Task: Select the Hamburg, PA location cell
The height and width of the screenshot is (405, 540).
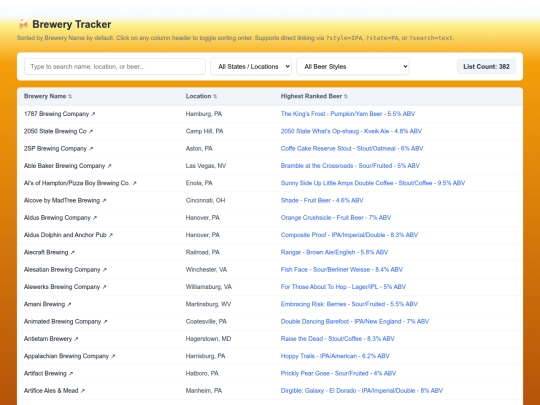Action: [204, 114]
